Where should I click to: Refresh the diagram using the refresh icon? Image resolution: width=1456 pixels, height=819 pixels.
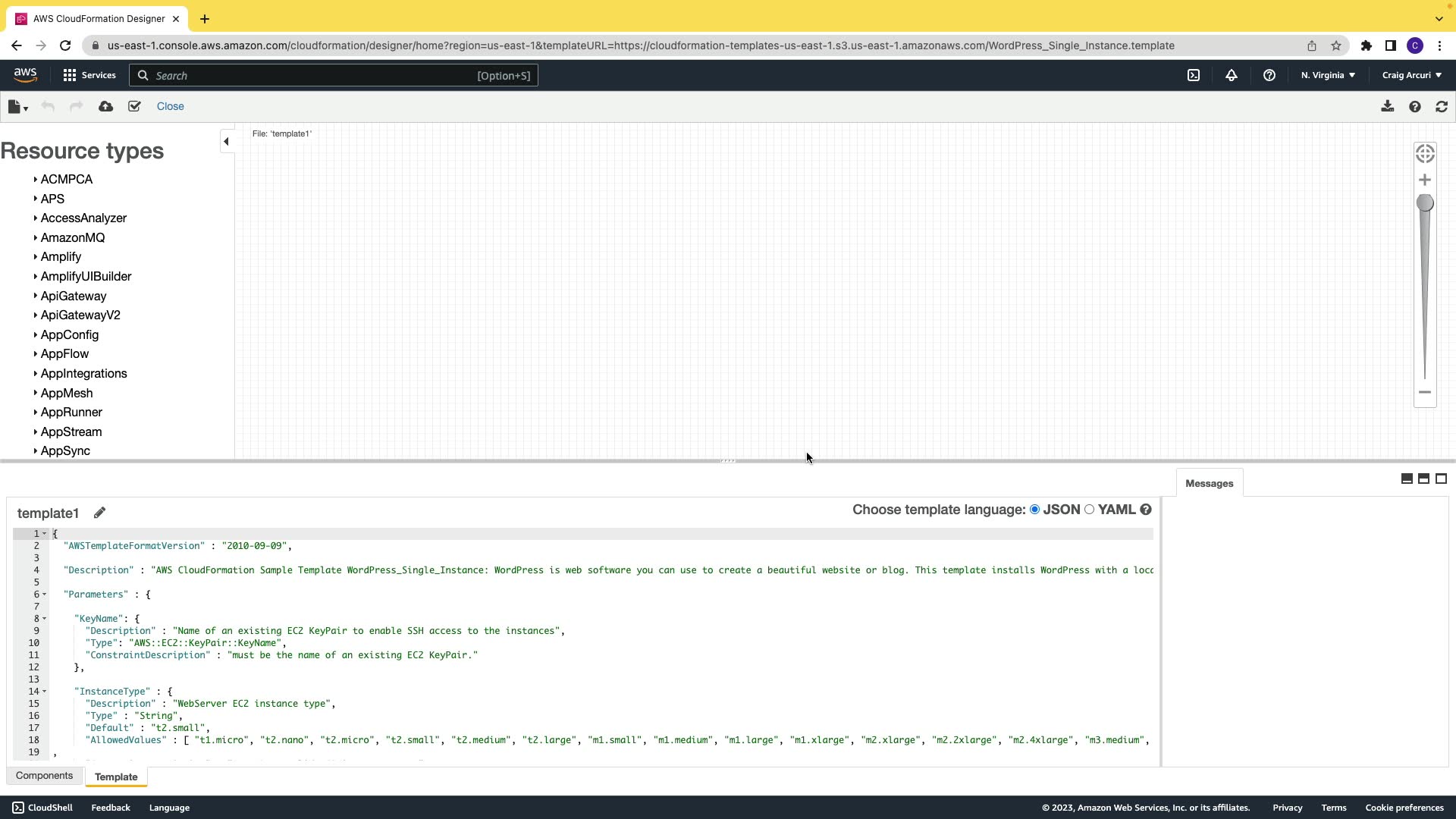(1442, 107)
